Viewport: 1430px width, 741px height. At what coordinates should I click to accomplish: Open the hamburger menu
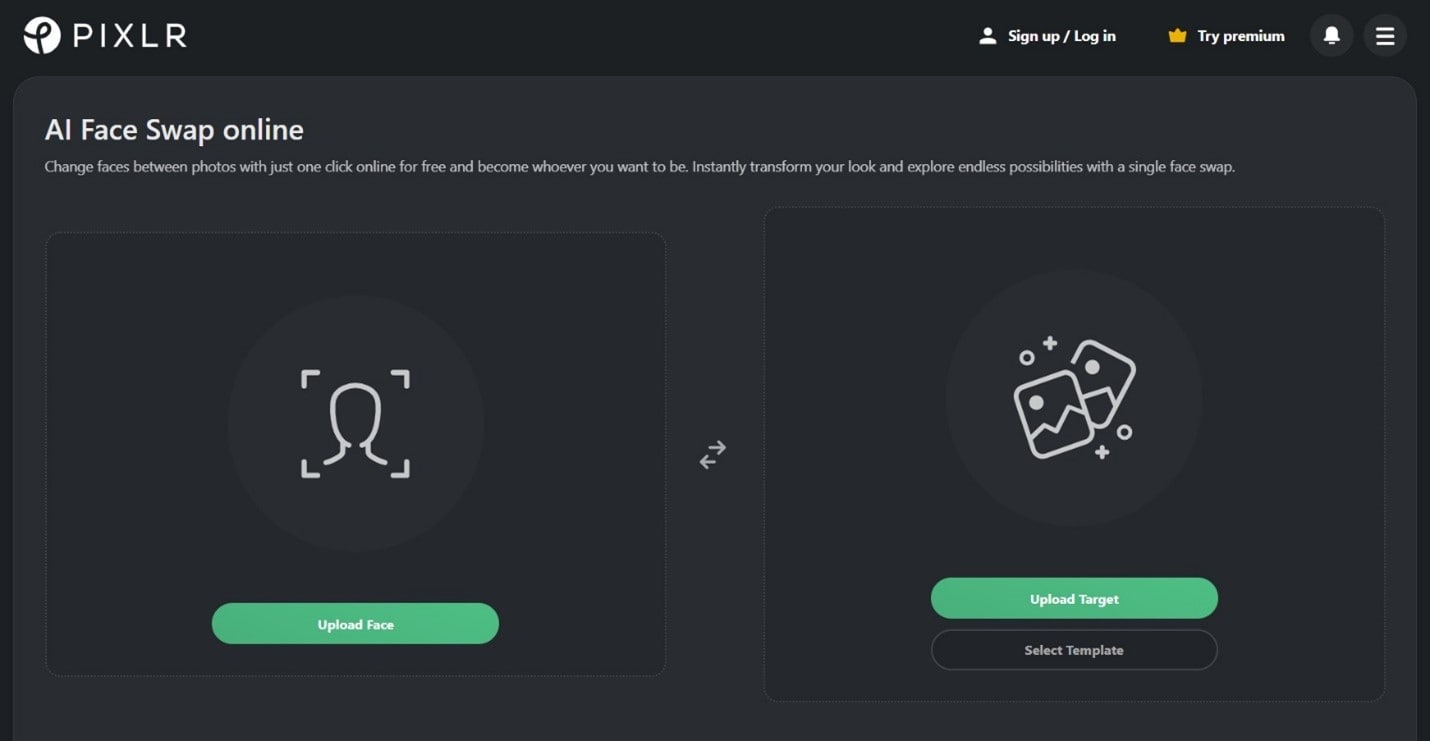[1385, 36]
